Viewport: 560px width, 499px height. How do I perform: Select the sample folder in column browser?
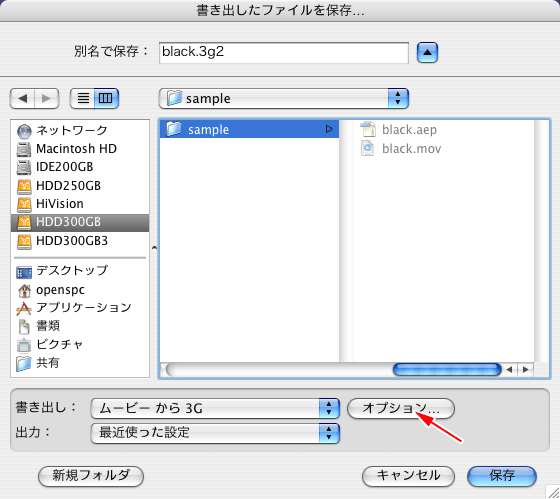(x=249, y=129)
